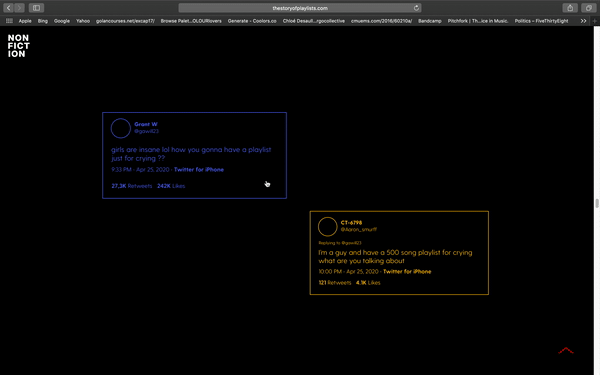
Task: Open the Pitchfork bookmark
Action: tap(478, 21)
